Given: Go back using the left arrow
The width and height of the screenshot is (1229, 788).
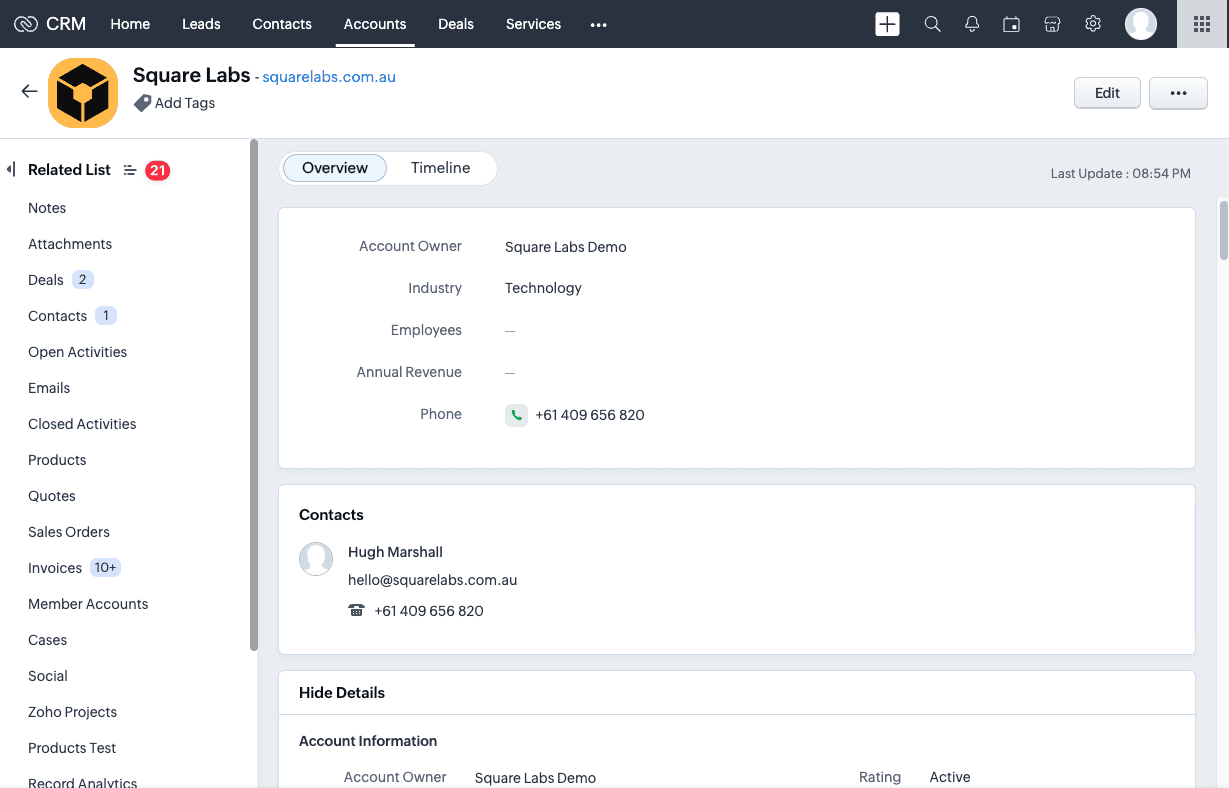Looking at the screenshot, I should click(x=29, y=91).
